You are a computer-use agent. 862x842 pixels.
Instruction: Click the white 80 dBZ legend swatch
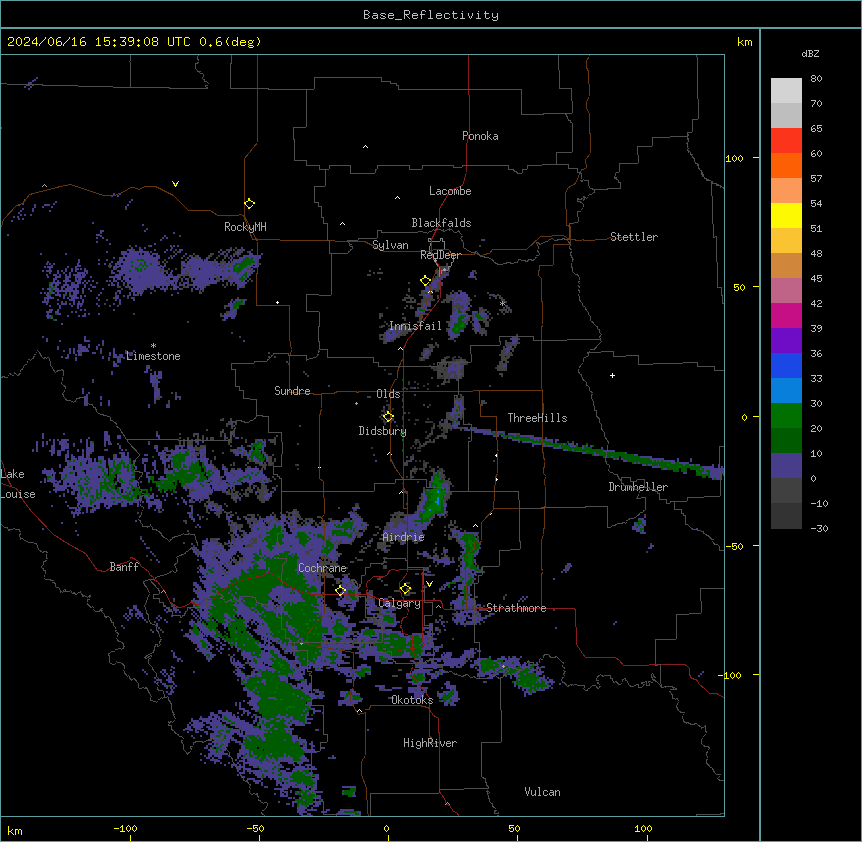(786, 91)
